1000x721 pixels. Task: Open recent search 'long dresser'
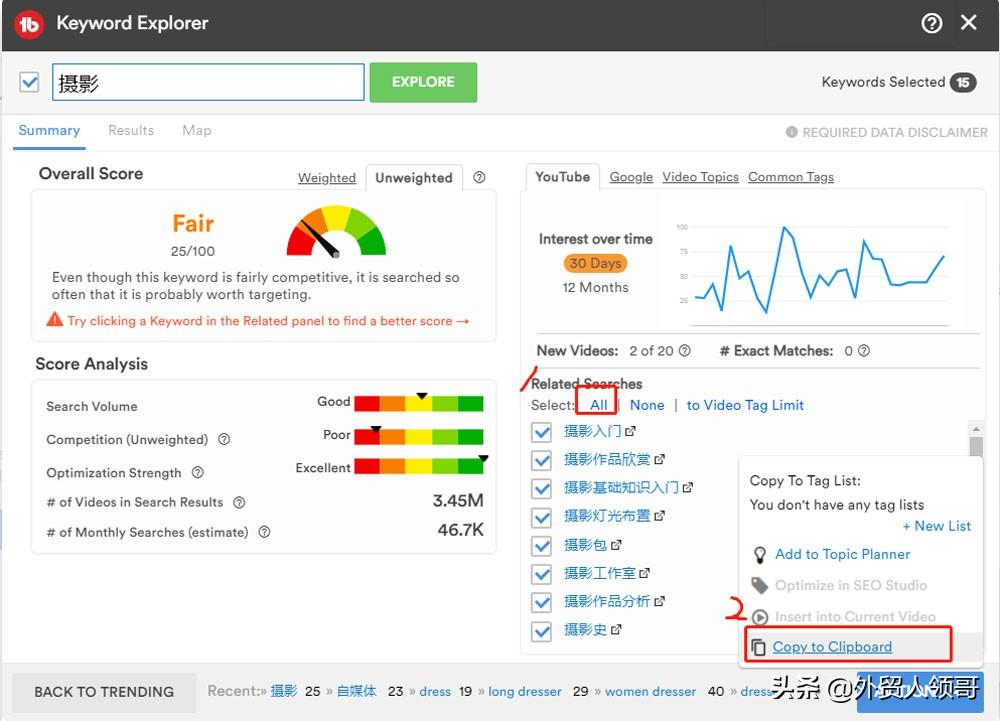[525, 692]
